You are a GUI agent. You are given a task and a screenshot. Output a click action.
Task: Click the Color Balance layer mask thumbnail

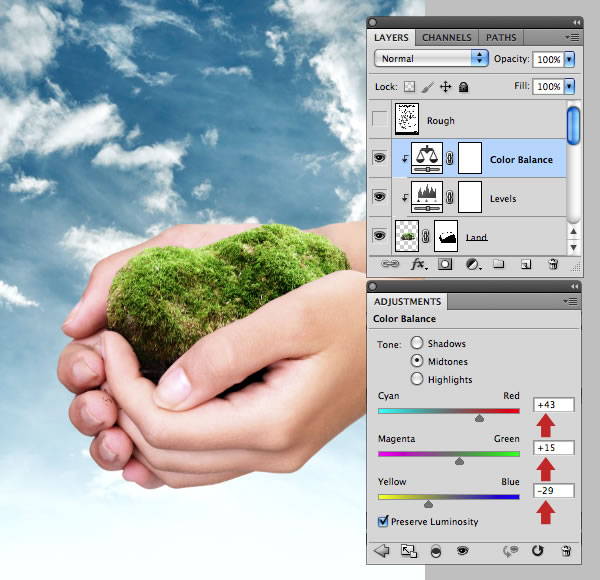point(470,158)
